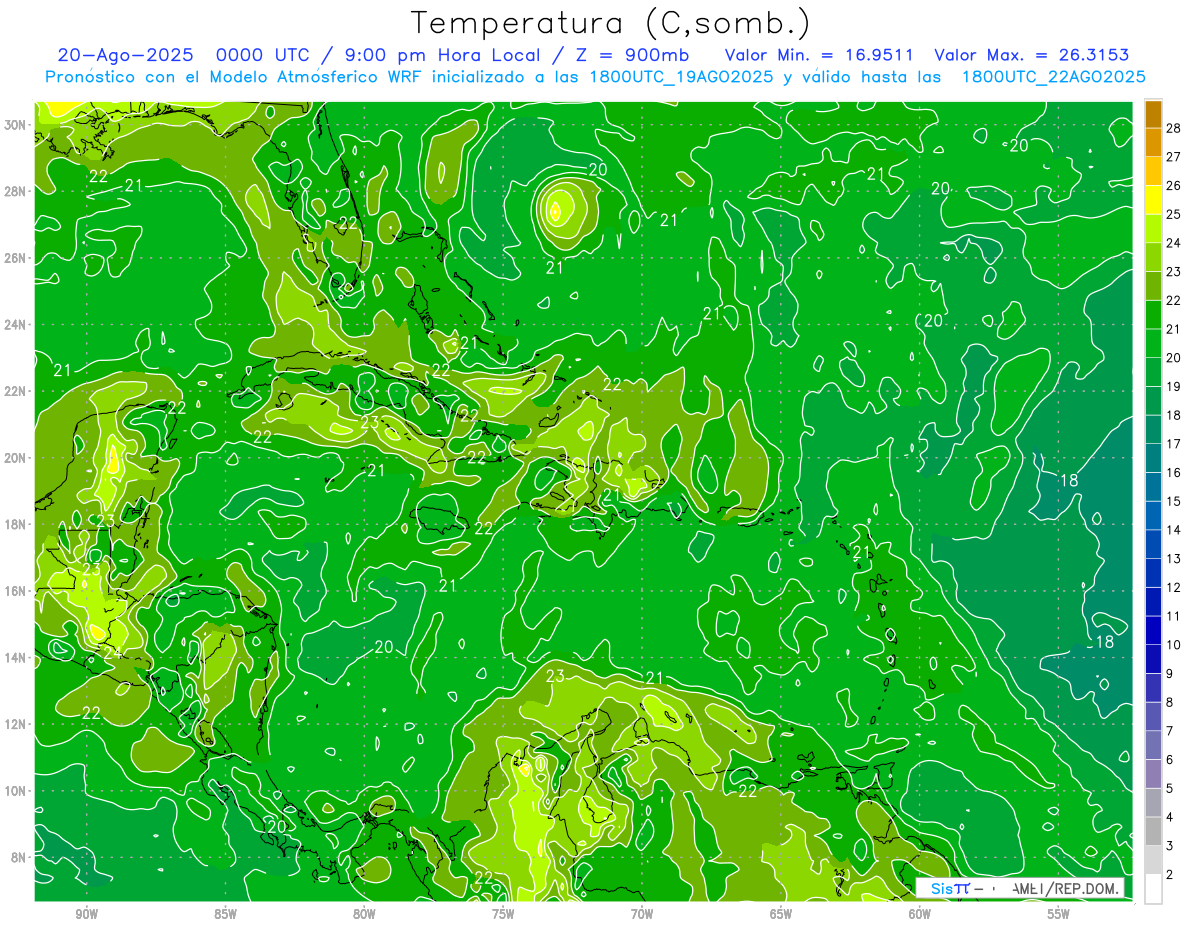Click the color scale label 17
The image size is (1200, 927).
pyautogui.click(x=1174, y=444)
